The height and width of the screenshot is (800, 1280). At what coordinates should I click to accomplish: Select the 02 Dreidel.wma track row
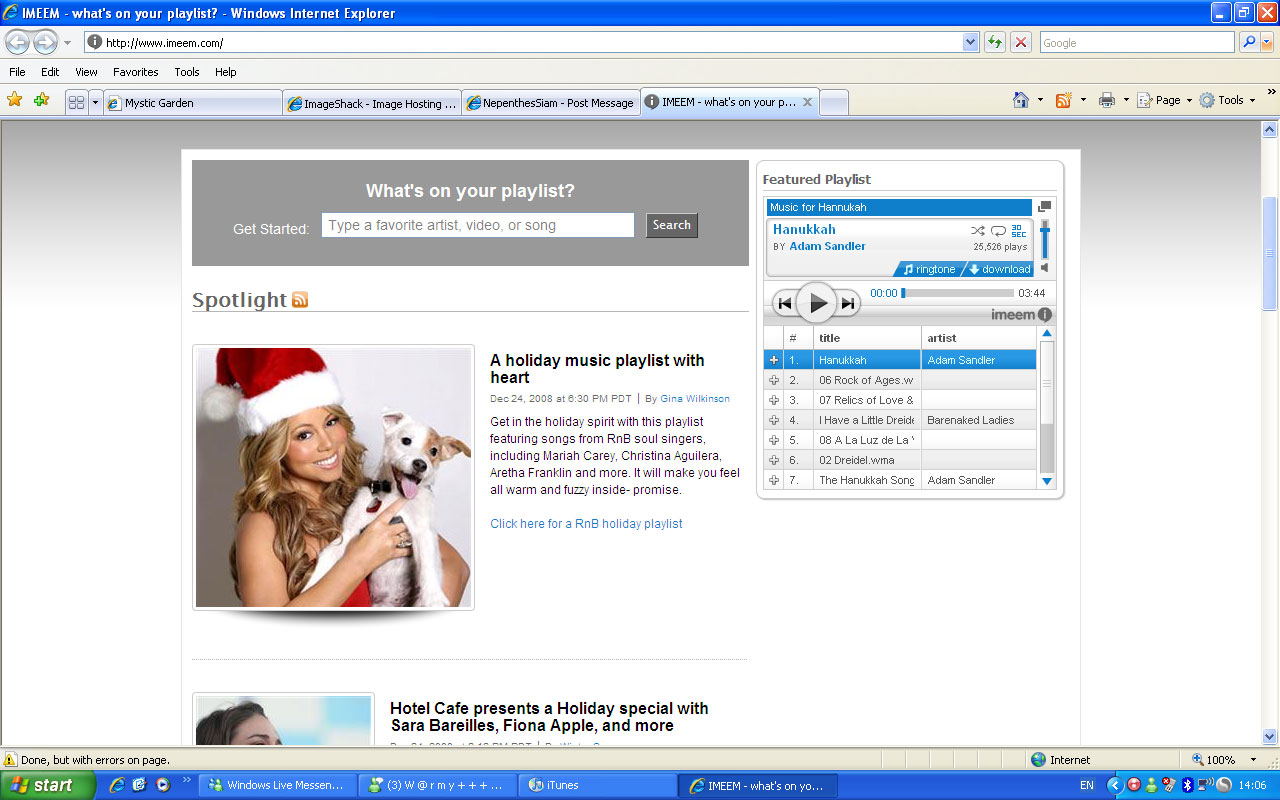click(x=900, y=460)
